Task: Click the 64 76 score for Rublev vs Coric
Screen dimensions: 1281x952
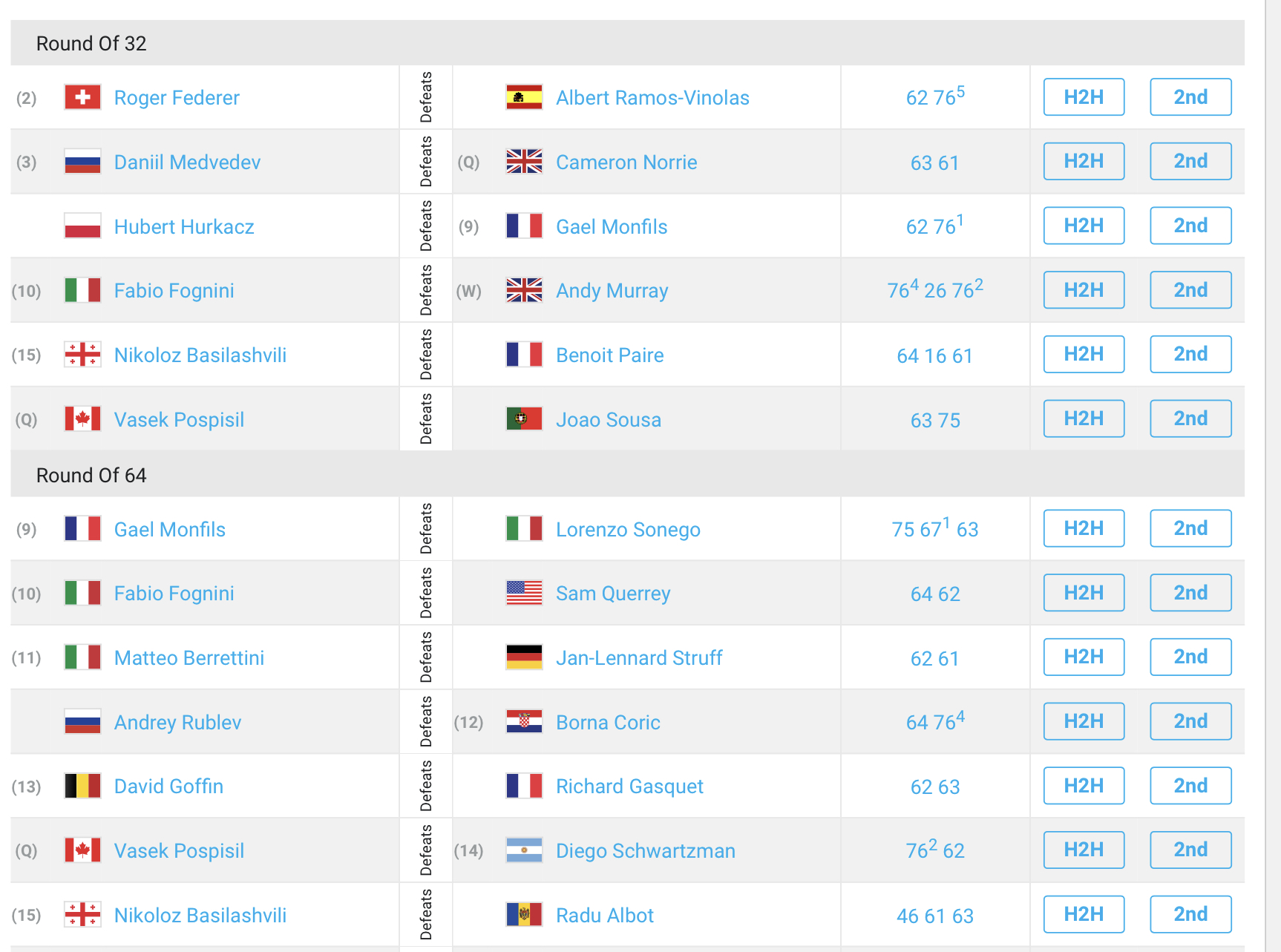Action: pyautogui.click(x=935, y=721)
